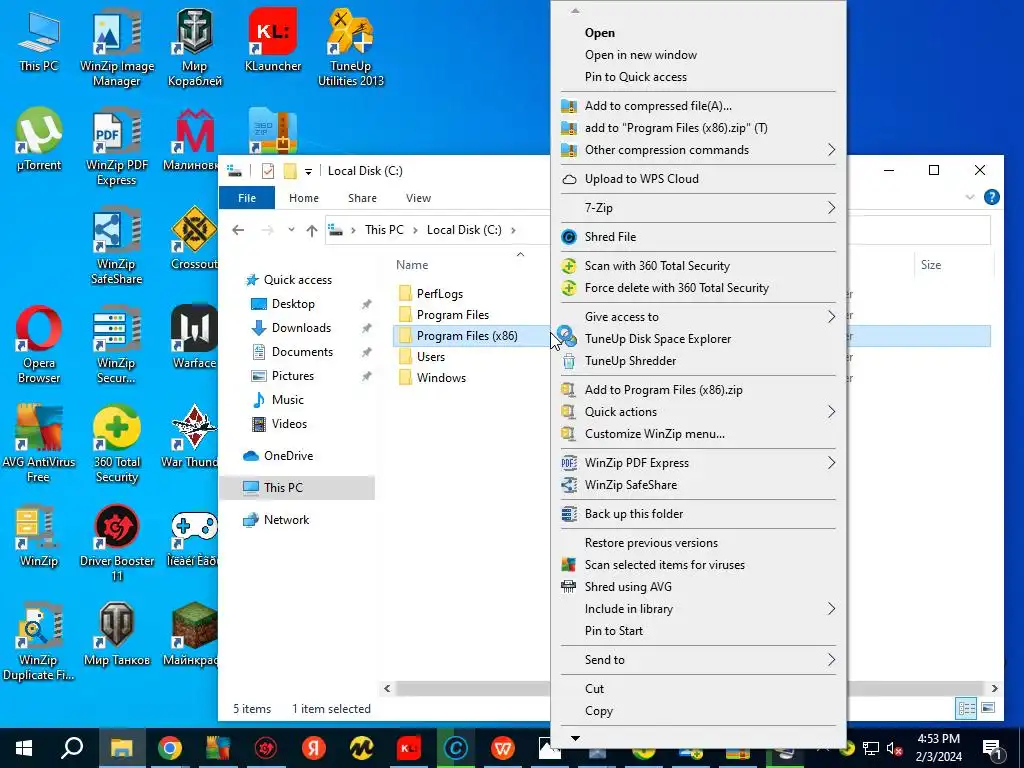
Task: Open WinZip PDF Express desktop shortcut
Action: 117,146
